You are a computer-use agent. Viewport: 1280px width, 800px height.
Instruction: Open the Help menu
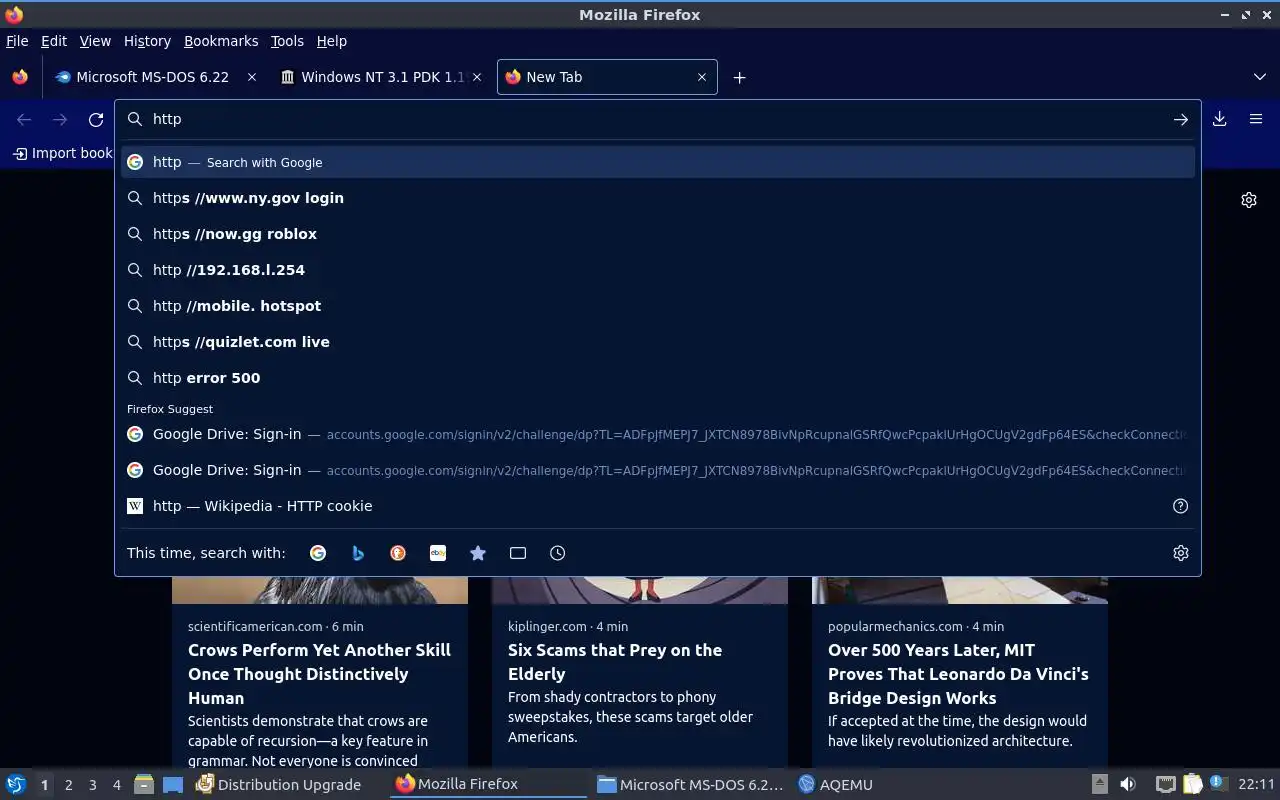coord(332,41)
